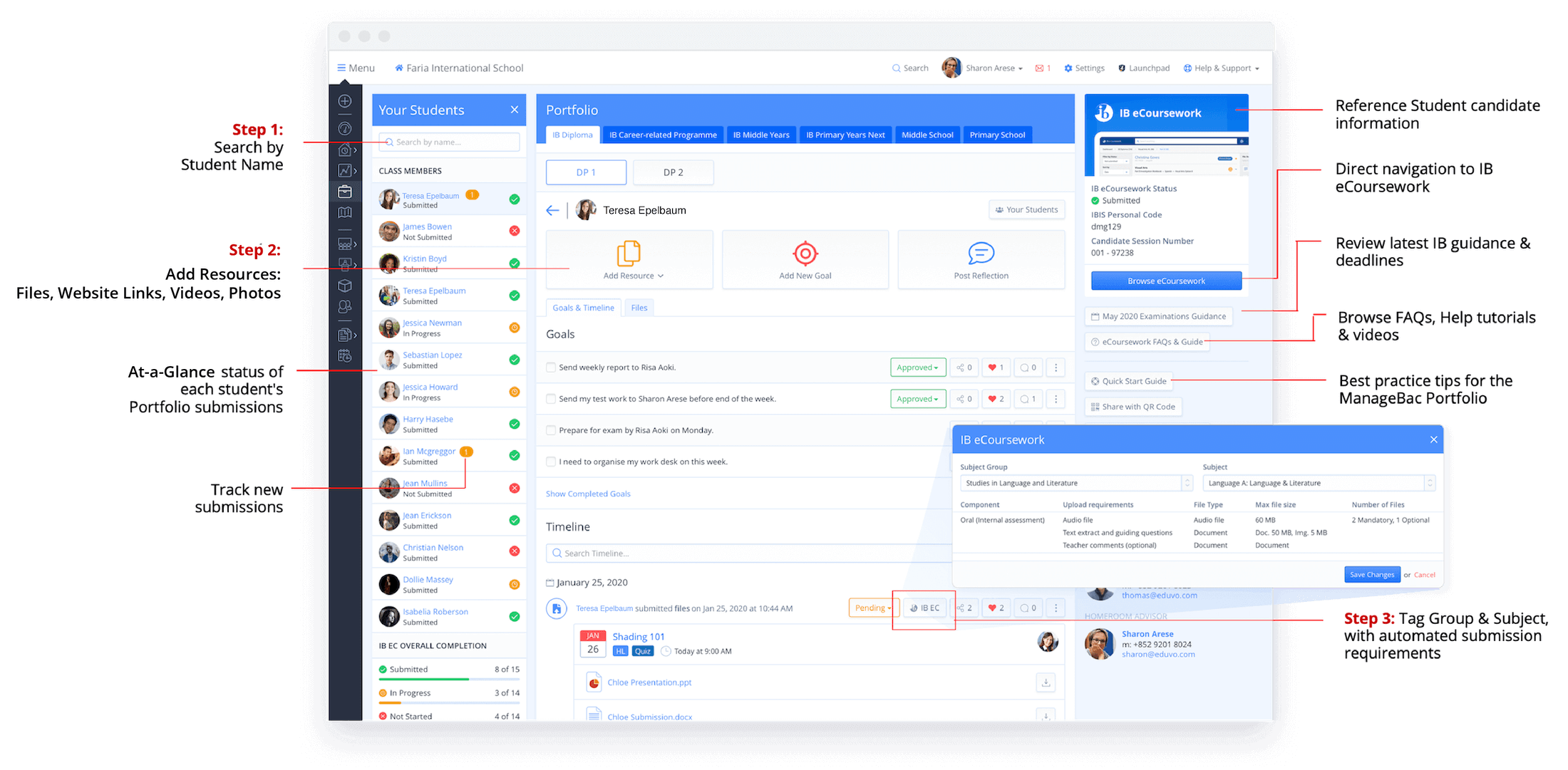Switch to the IB Middle Years tab
This screenshot has width=1568, height=770.
pos(761,135)
